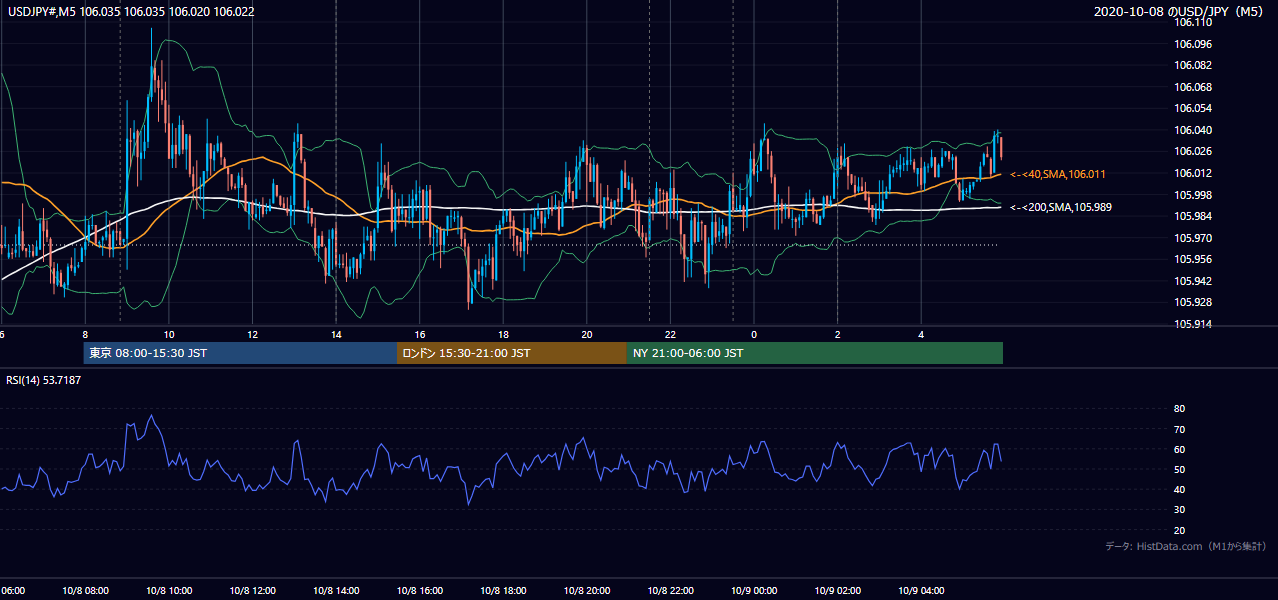The width and height of the screenshot is (1278, 600).
Task: Click price axis label 105.928
Action: (x=1194, y=302)
